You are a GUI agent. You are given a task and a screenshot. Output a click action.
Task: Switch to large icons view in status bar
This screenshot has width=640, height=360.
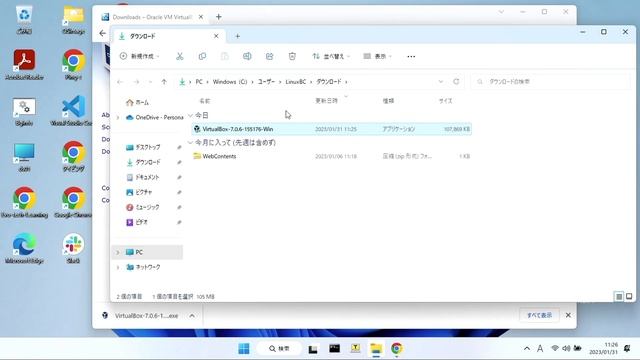pyautogui.click(x=629, y=296)
